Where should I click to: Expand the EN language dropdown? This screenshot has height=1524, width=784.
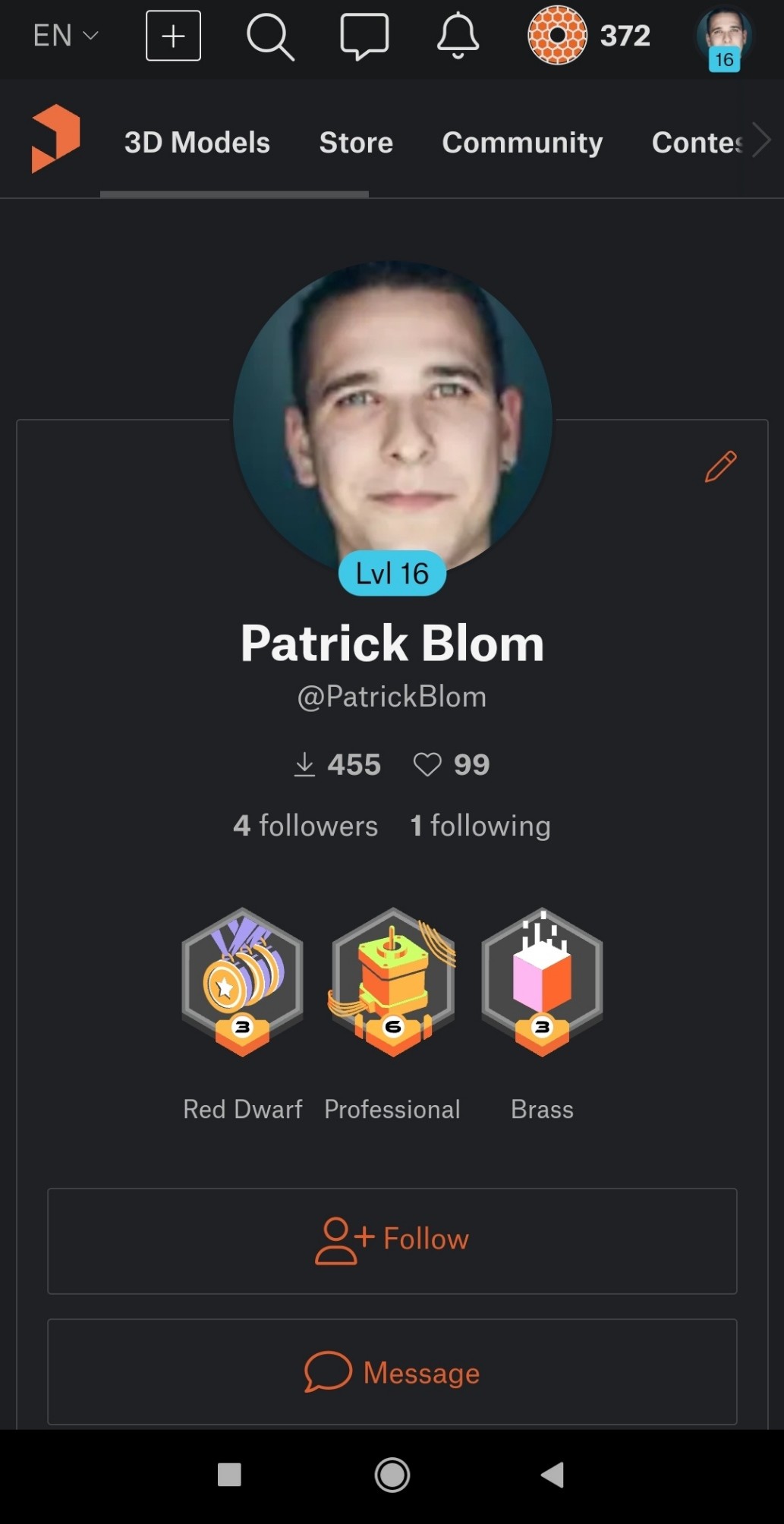(x=65, y=36)
